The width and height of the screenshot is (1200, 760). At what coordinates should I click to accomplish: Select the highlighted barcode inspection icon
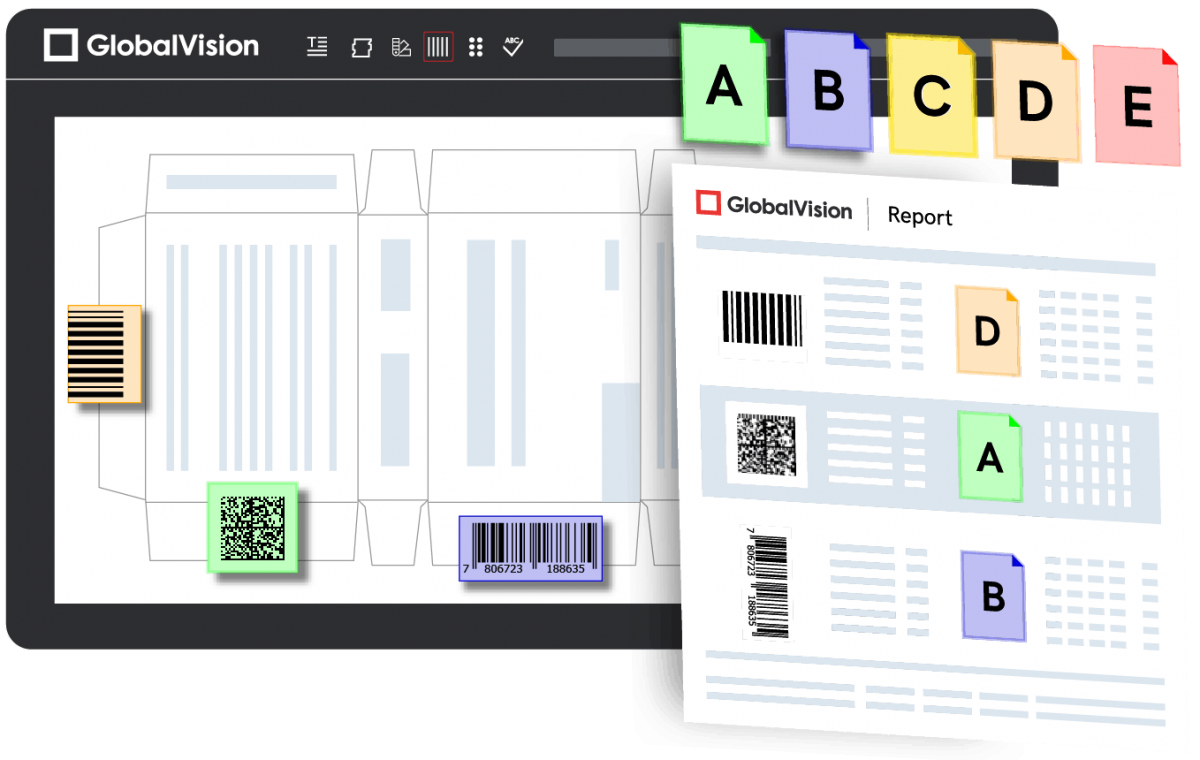(438, 46)
